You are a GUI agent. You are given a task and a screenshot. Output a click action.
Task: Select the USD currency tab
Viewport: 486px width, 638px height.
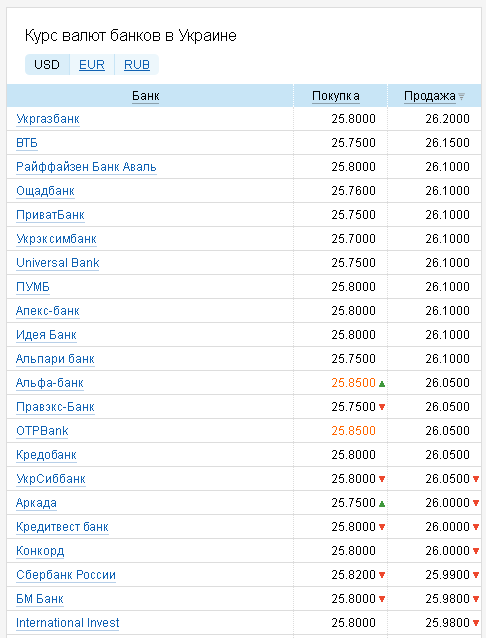pos(47,65)
